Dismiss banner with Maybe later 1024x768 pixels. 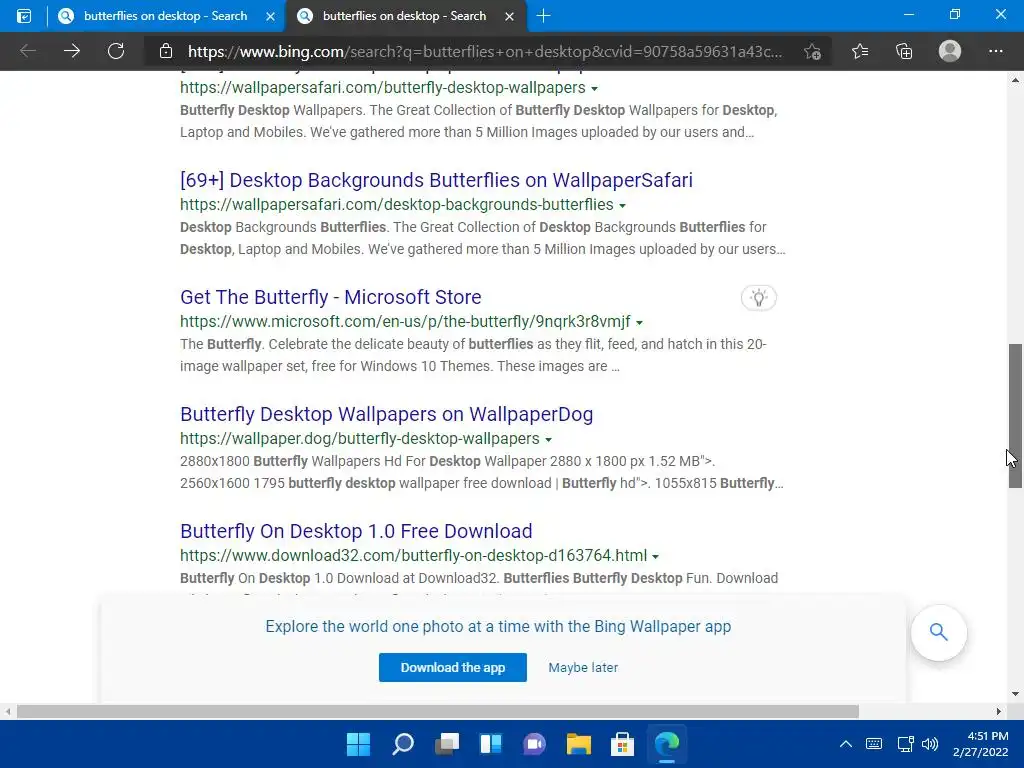click(583, 667)
